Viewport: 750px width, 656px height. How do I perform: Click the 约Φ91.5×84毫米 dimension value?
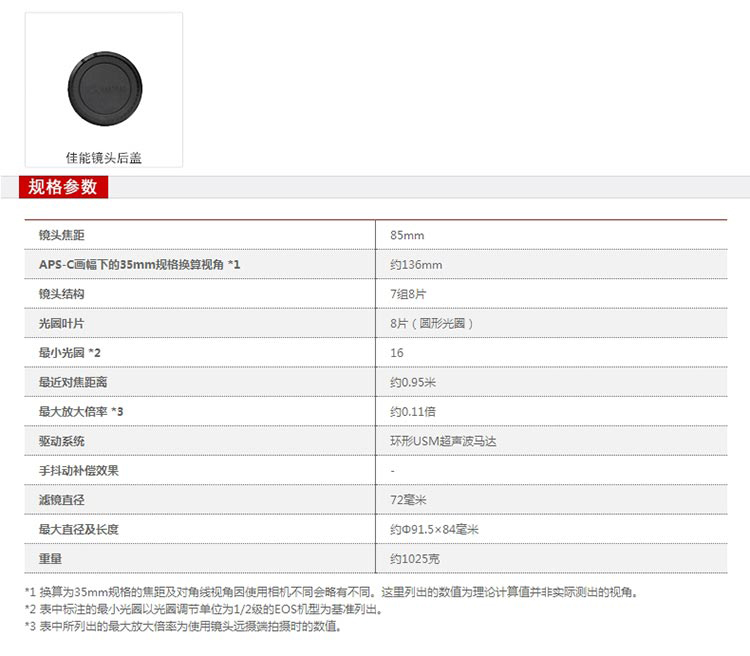click(x=434, y=529)
